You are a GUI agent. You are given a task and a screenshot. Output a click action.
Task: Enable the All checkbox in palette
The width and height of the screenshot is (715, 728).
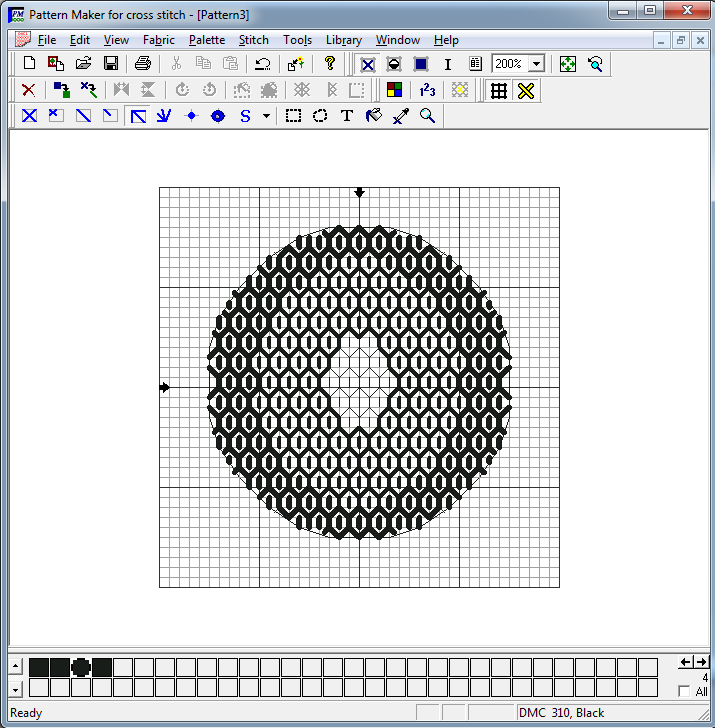point(684,691)
